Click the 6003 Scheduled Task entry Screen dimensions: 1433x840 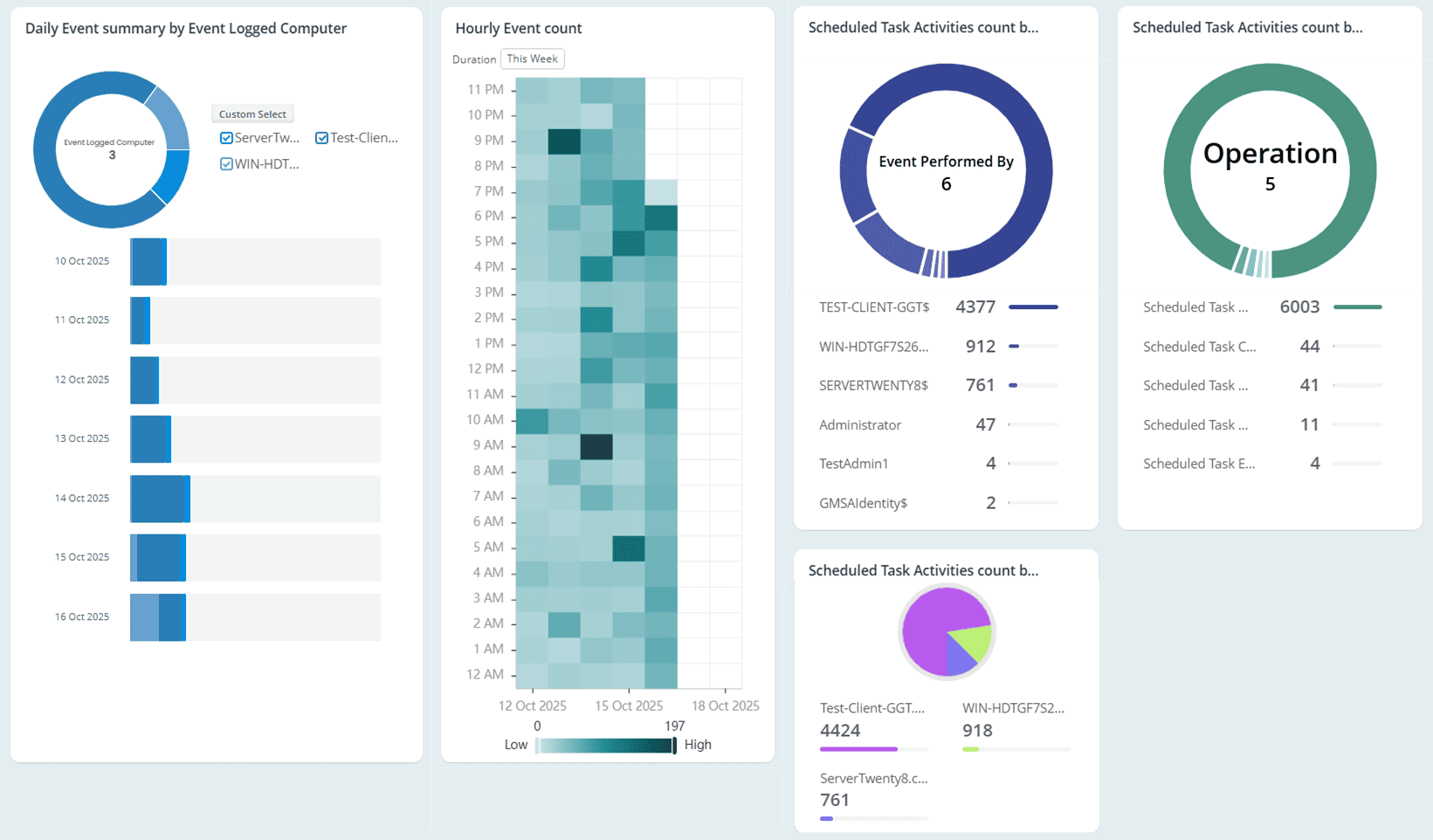[1262, 307]
